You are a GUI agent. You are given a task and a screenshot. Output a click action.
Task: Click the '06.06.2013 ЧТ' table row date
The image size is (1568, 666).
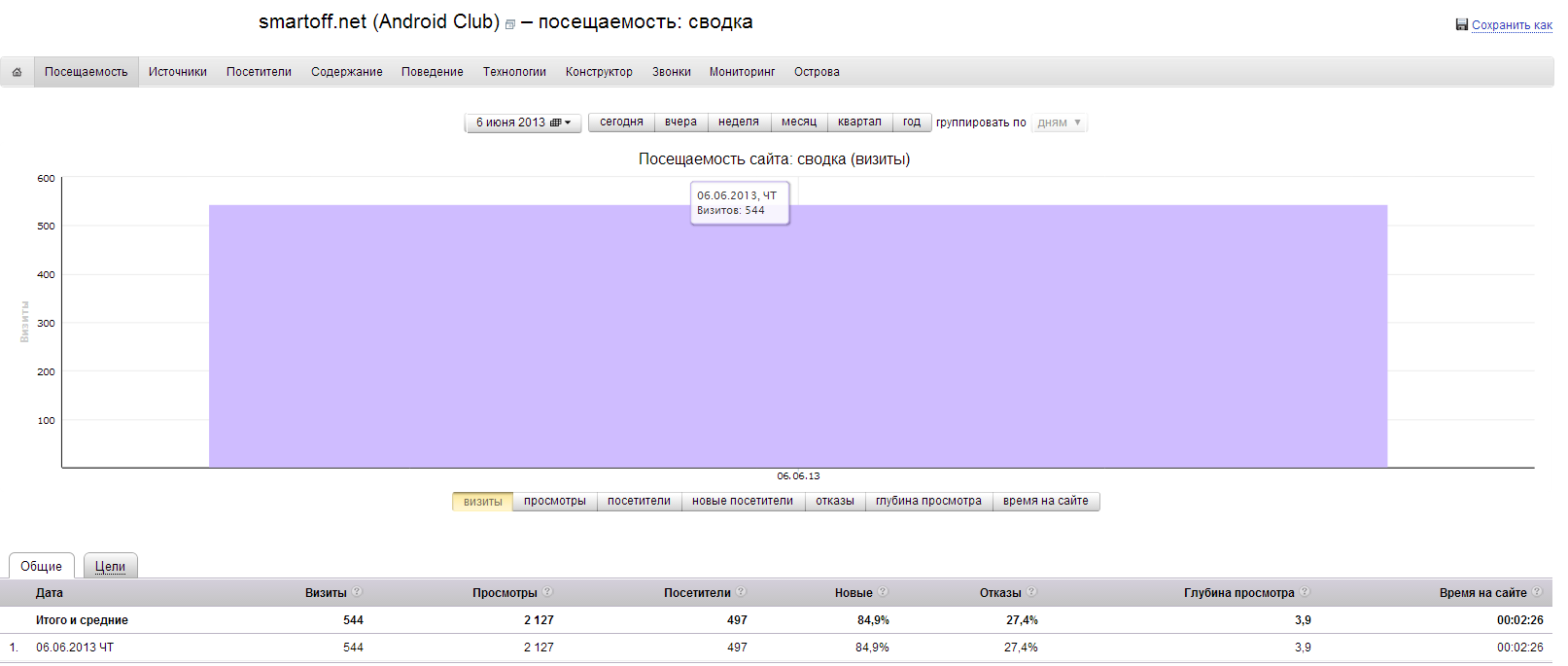tap(75, 648)
